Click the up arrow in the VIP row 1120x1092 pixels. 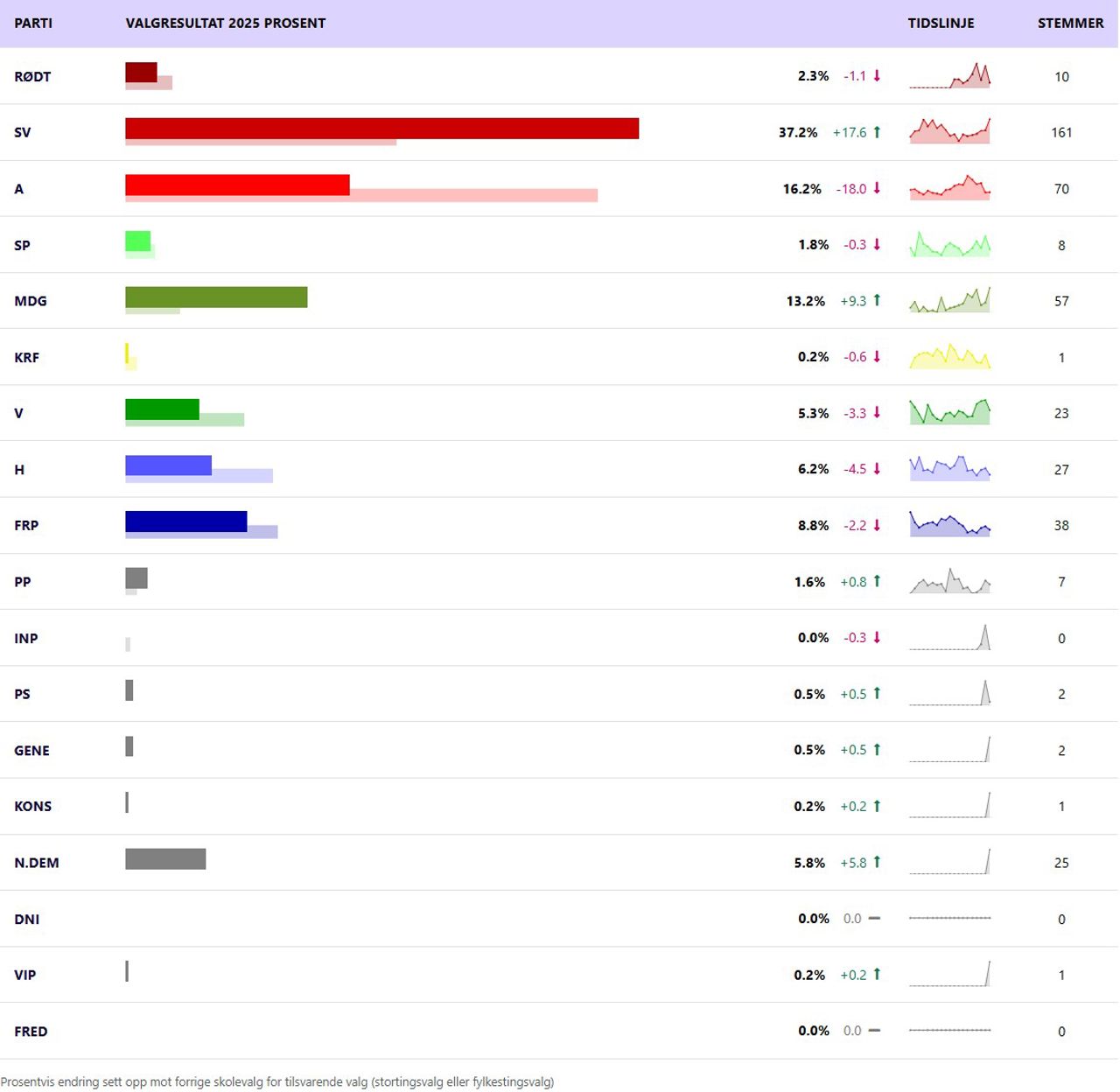(x=877, y=974)
